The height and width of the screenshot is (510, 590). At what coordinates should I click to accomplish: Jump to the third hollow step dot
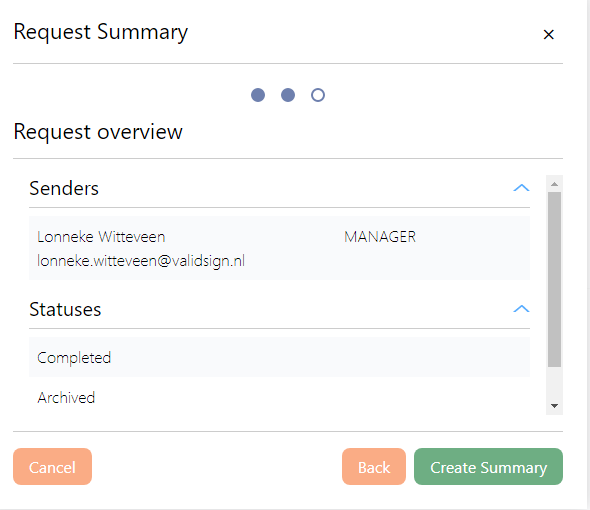pos(318,95)
